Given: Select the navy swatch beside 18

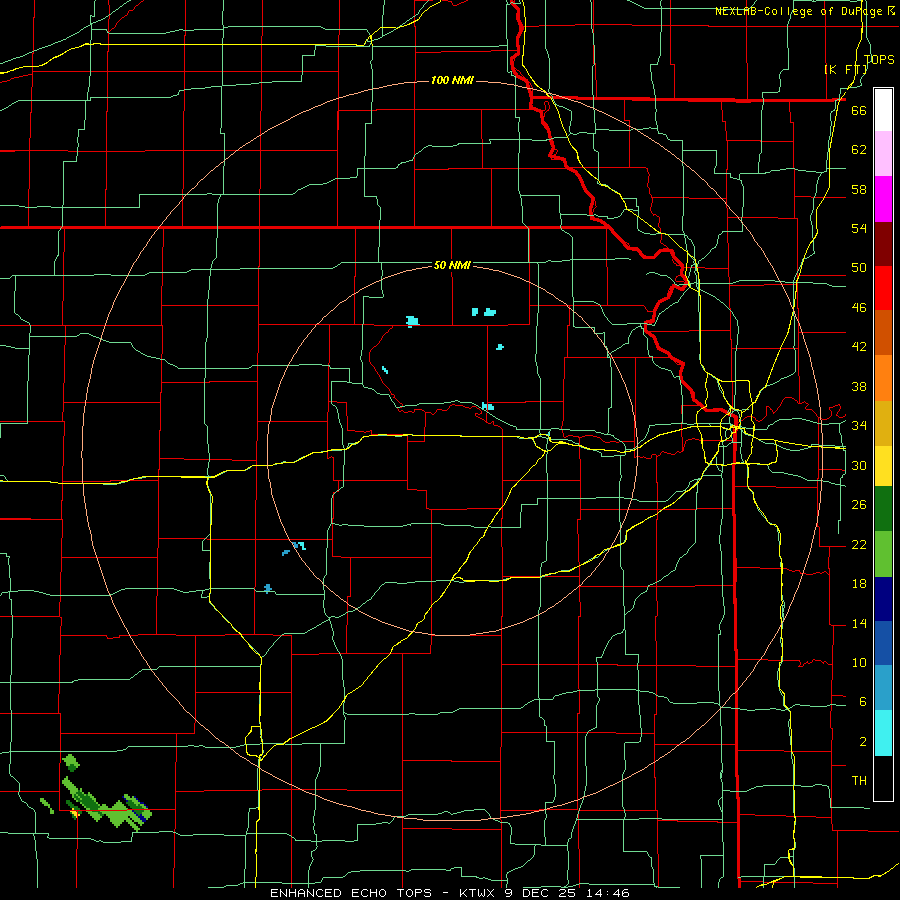Looking at the screenshot, I should pyautogui.click(x=883, y=599).
